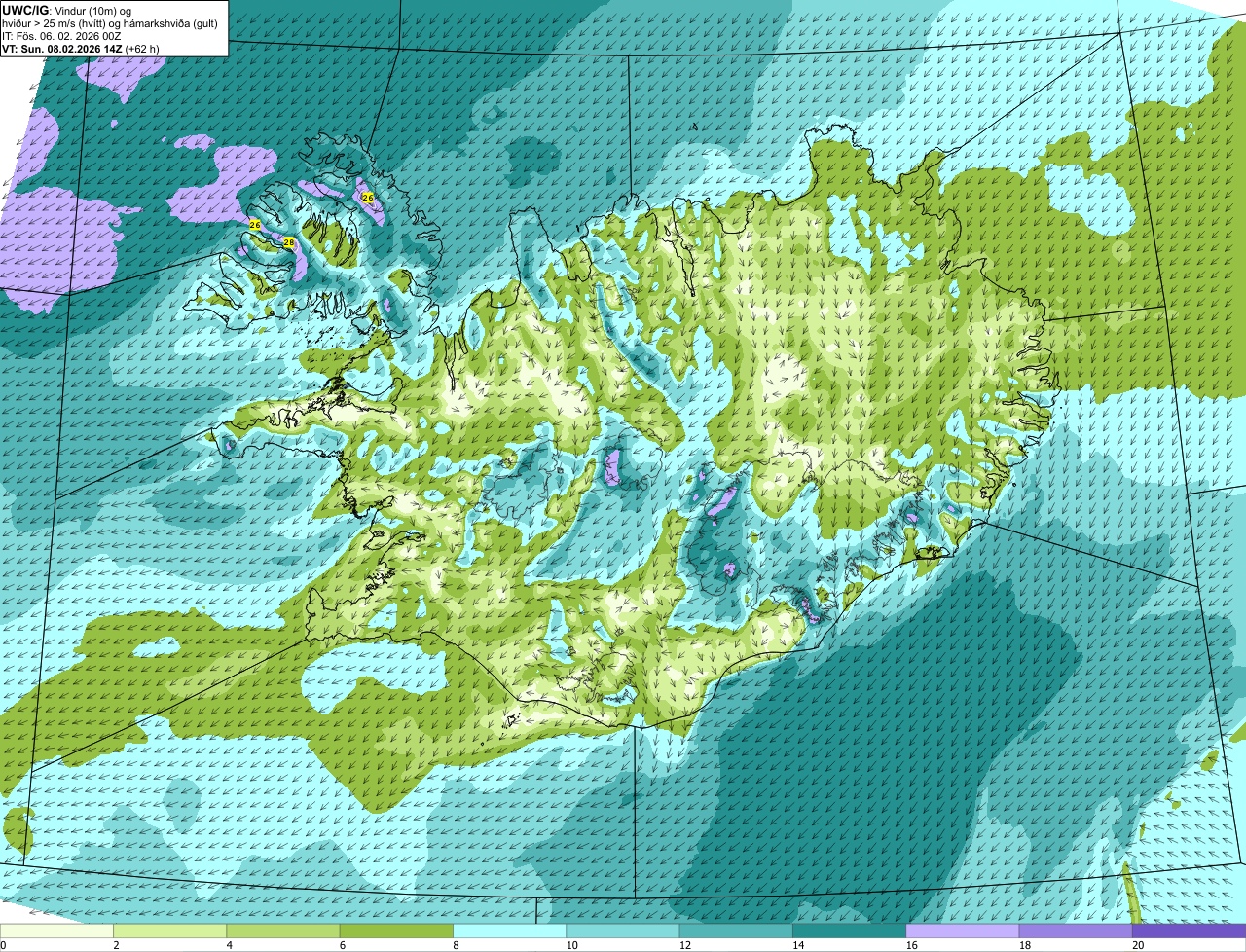Select the legend swatch between 0 and 2
The height and width of the screenshot is (952, 1246).
56,932
